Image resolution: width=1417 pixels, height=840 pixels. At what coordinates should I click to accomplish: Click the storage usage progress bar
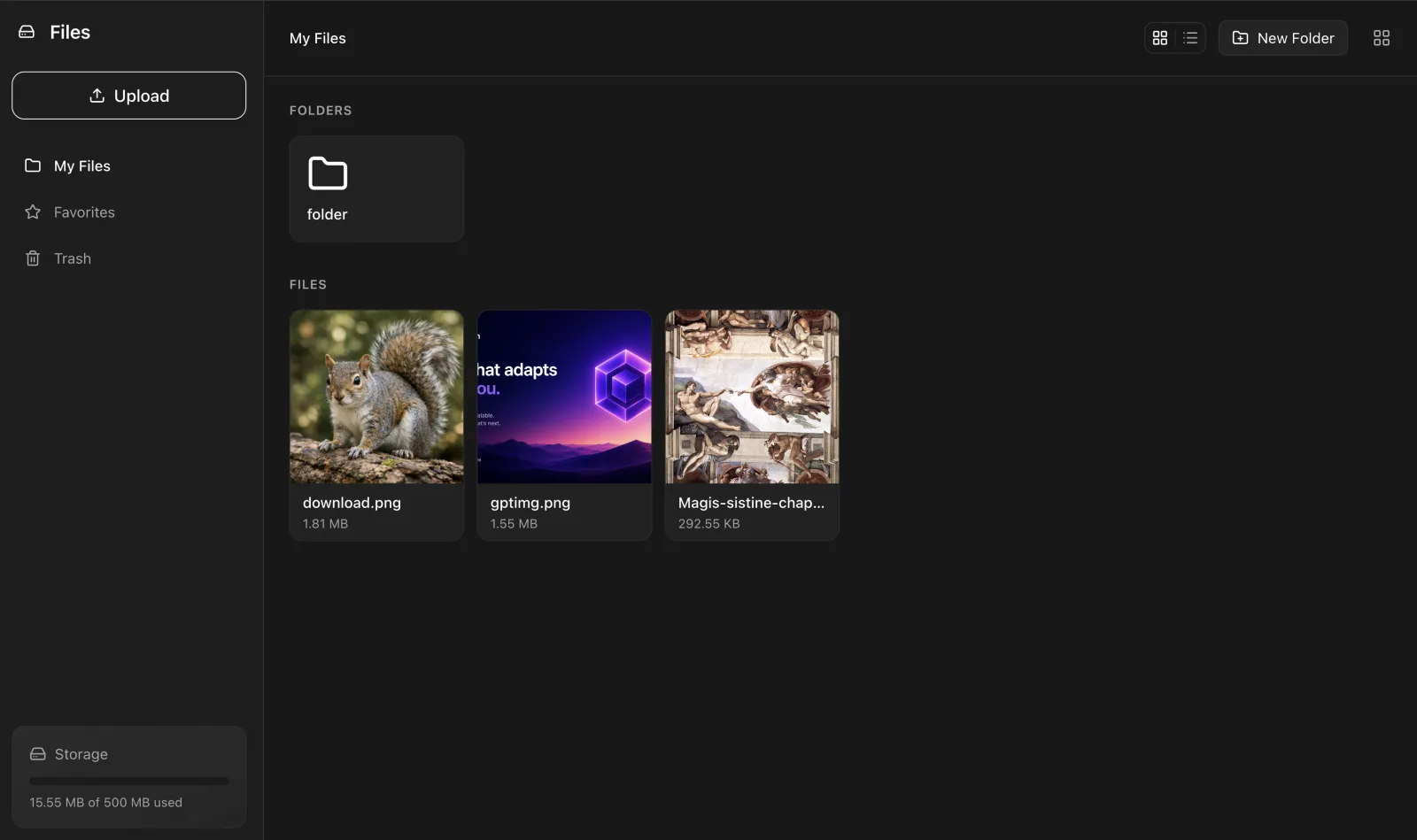pyautogui.click(x=128, y=781)
